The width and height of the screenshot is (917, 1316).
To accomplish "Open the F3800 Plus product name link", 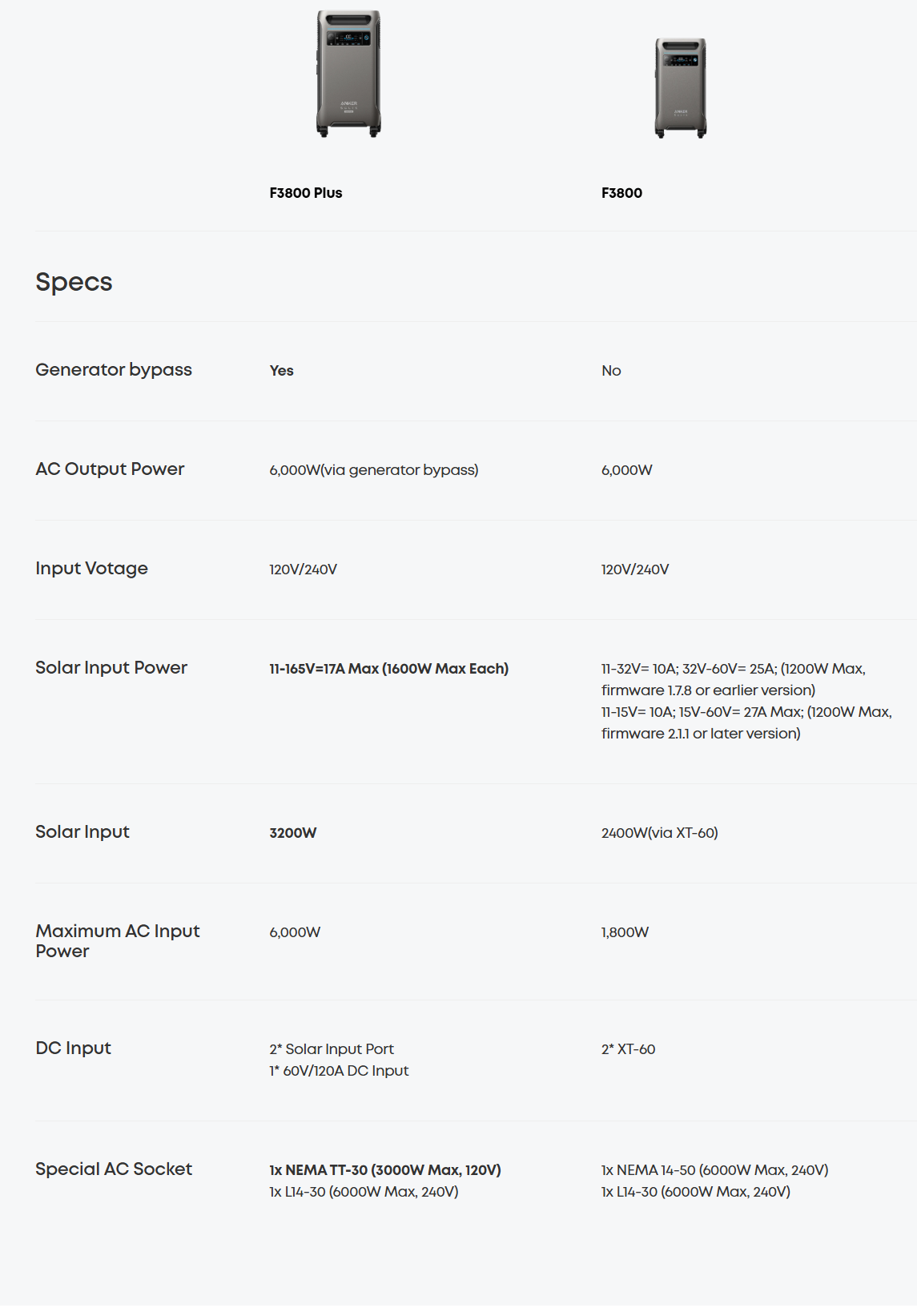I will (x=306, y=193).
